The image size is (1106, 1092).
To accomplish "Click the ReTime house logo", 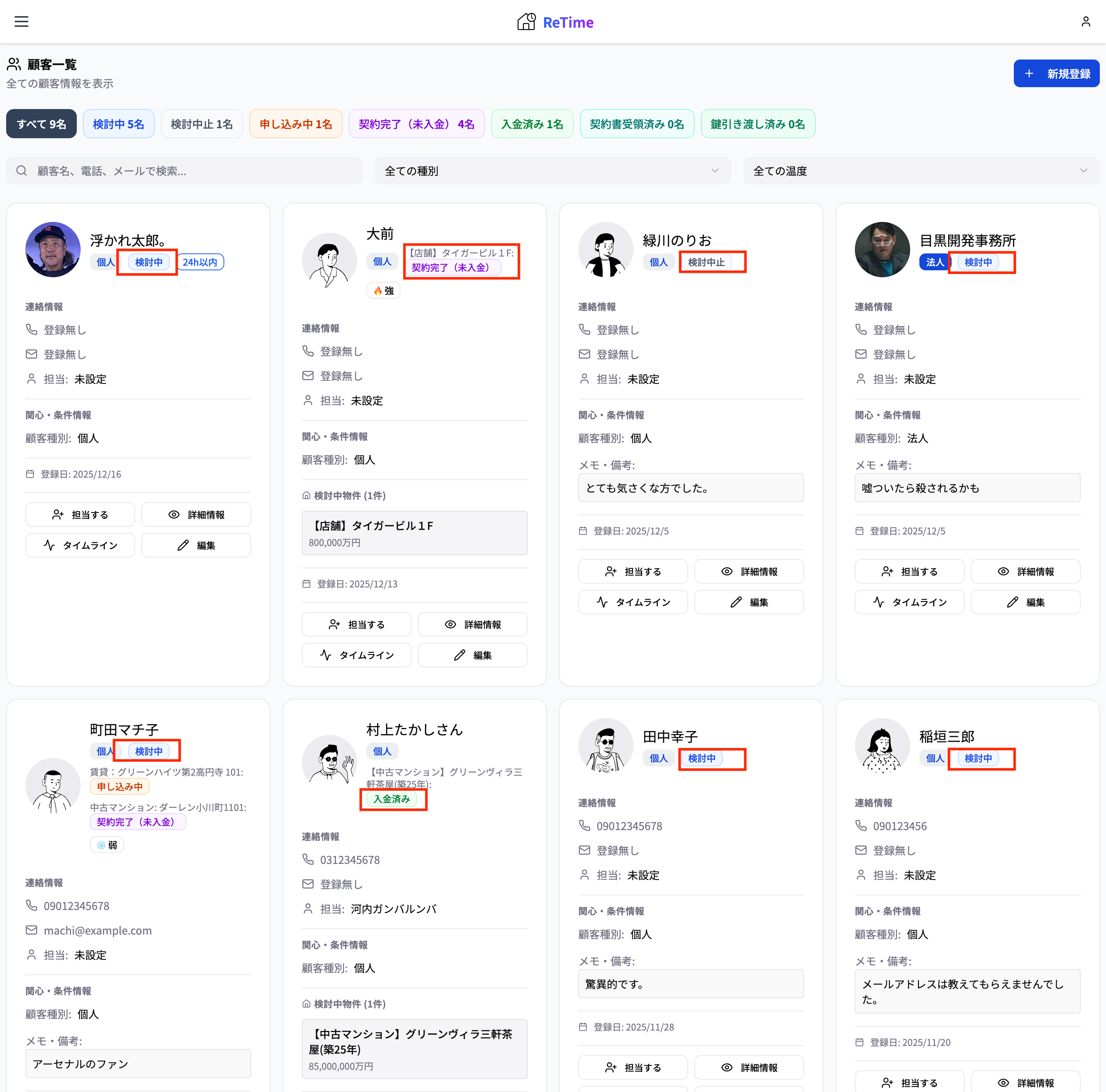I will coord(526,22).
